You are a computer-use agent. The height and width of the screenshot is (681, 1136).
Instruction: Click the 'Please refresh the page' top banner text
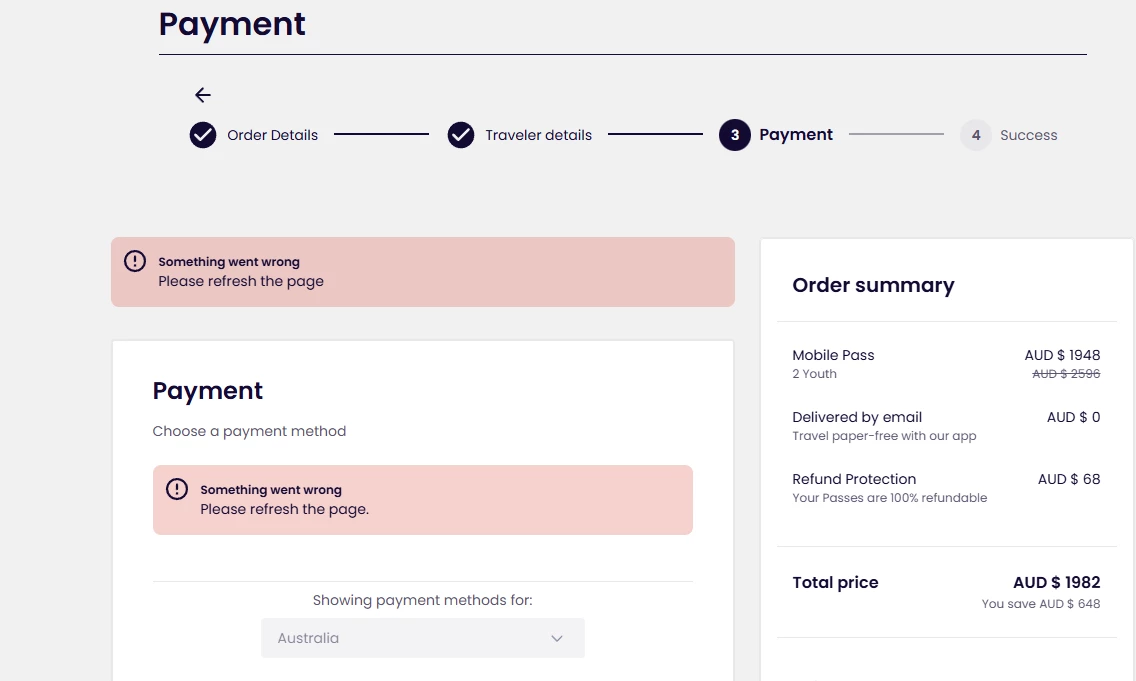click(241, 281)
